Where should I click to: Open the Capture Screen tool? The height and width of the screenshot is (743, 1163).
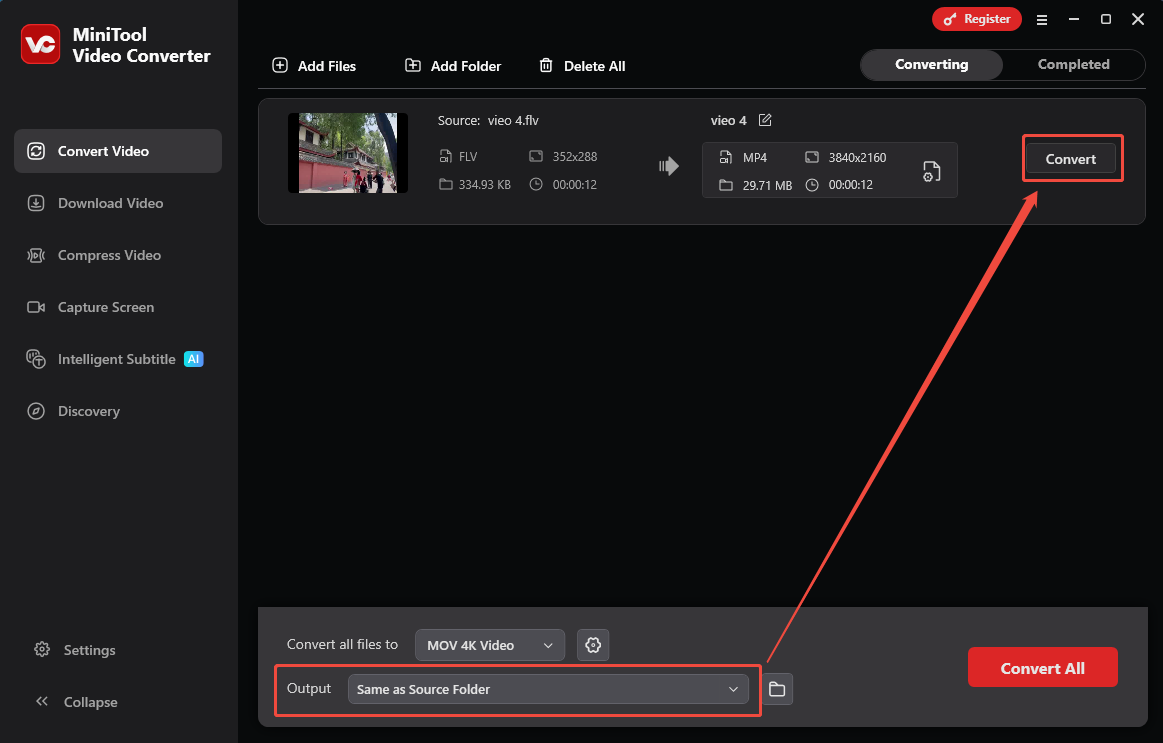35,307
